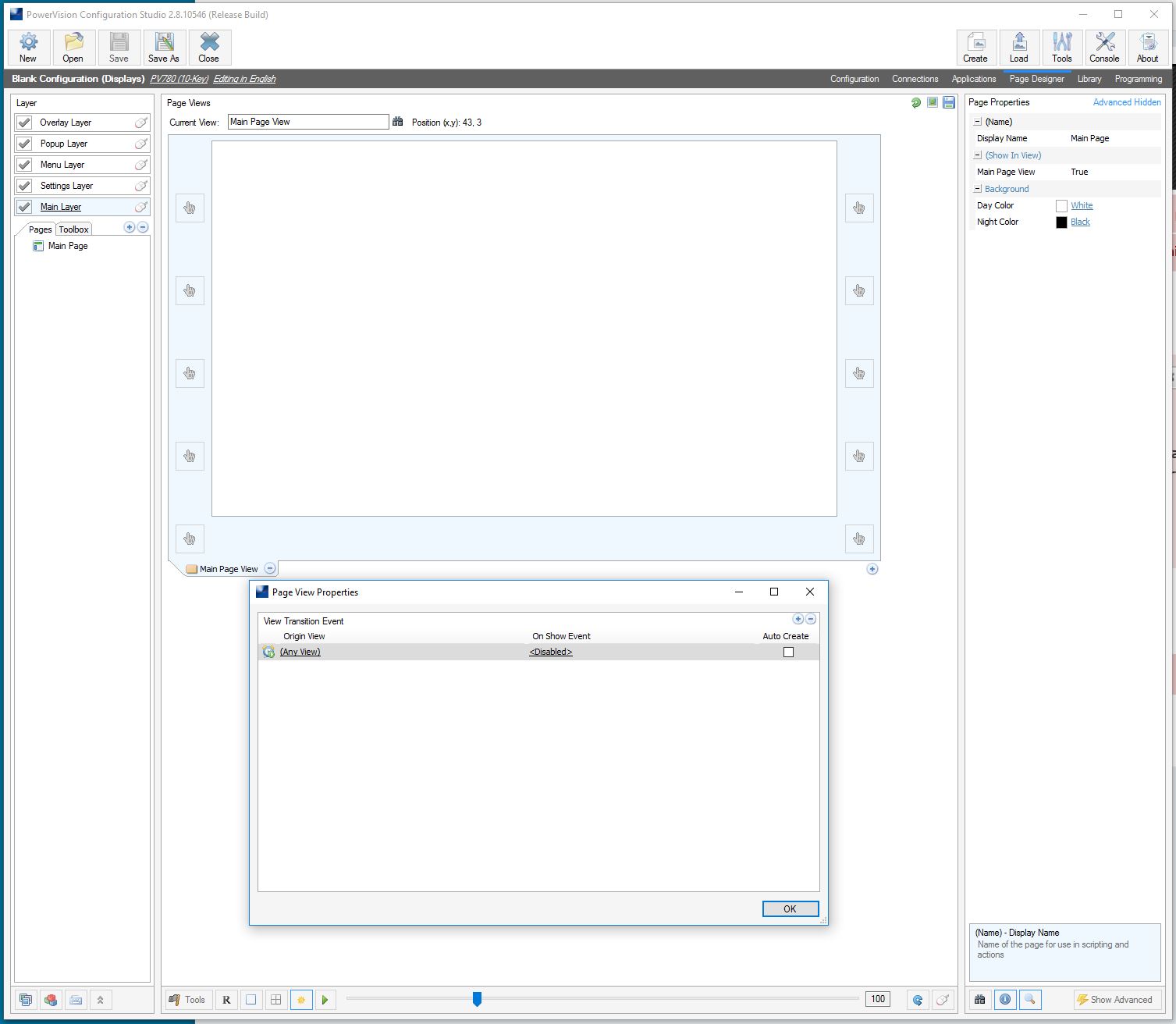Close the configuration using the Close toolbar button
The height and width of the screenshot is (1024, 1176).
pyautogui.click(x=209, y=48)
